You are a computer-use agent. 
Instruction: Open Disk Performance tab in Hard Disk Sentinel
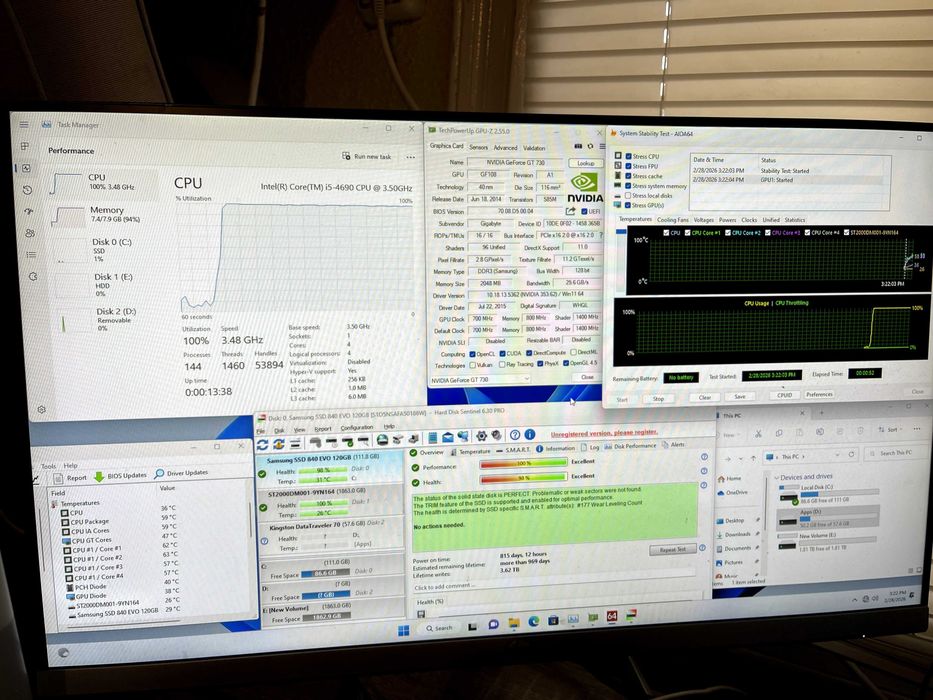(x=630, y=446)
